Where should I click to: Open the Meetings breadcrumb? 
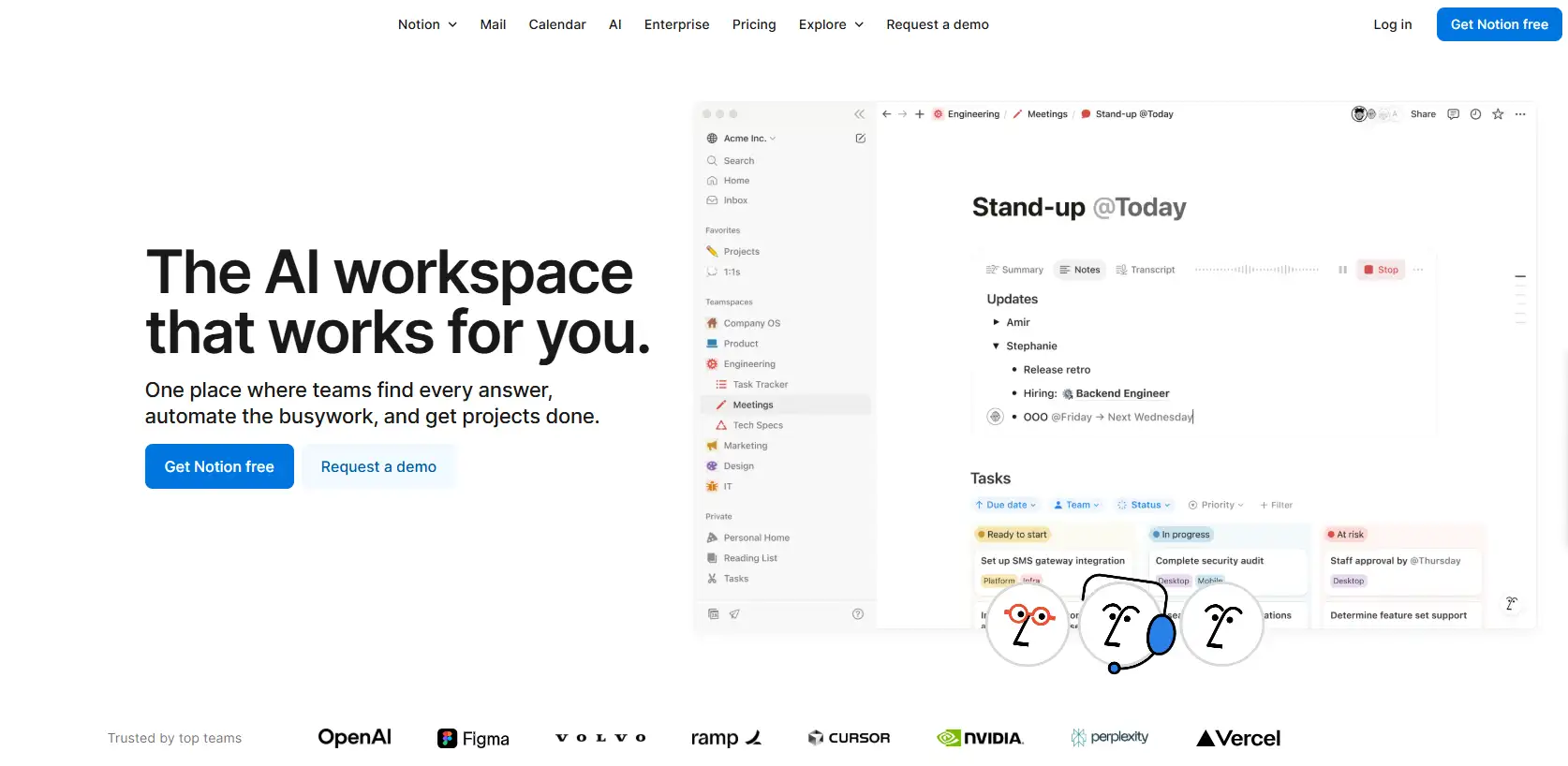1040,114
